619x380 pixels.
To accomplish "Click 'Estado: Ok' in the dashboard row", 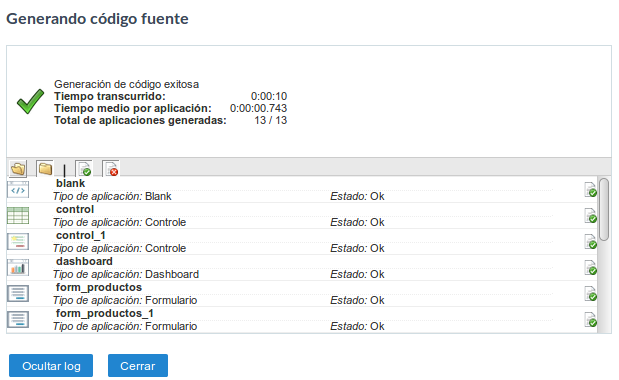I will click(357, 275).
